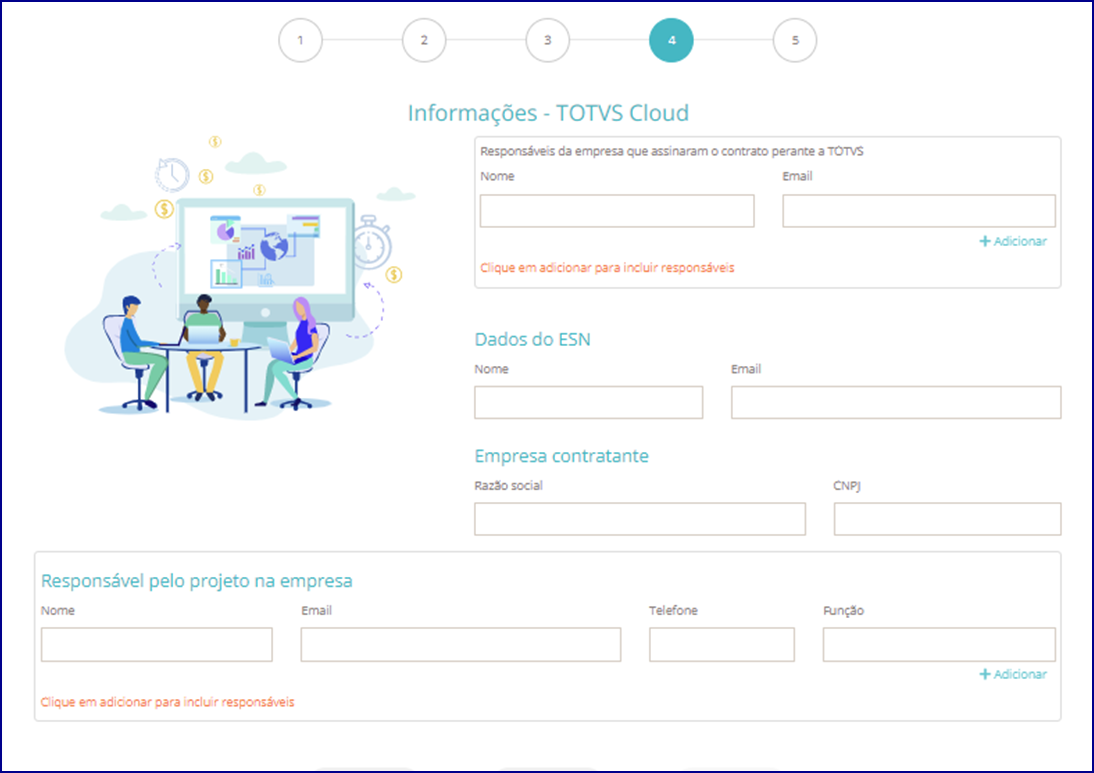
Task: Click the Função input field
Action: 939,645
